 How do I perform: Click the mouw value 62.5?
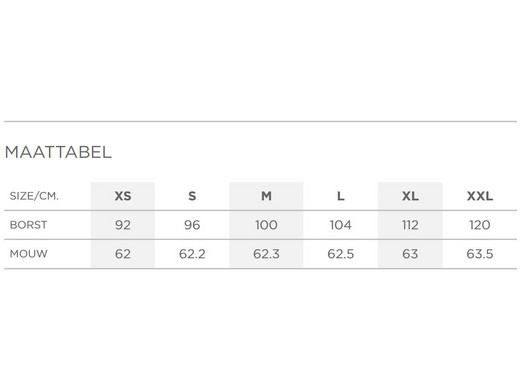(x=340, y=254)
